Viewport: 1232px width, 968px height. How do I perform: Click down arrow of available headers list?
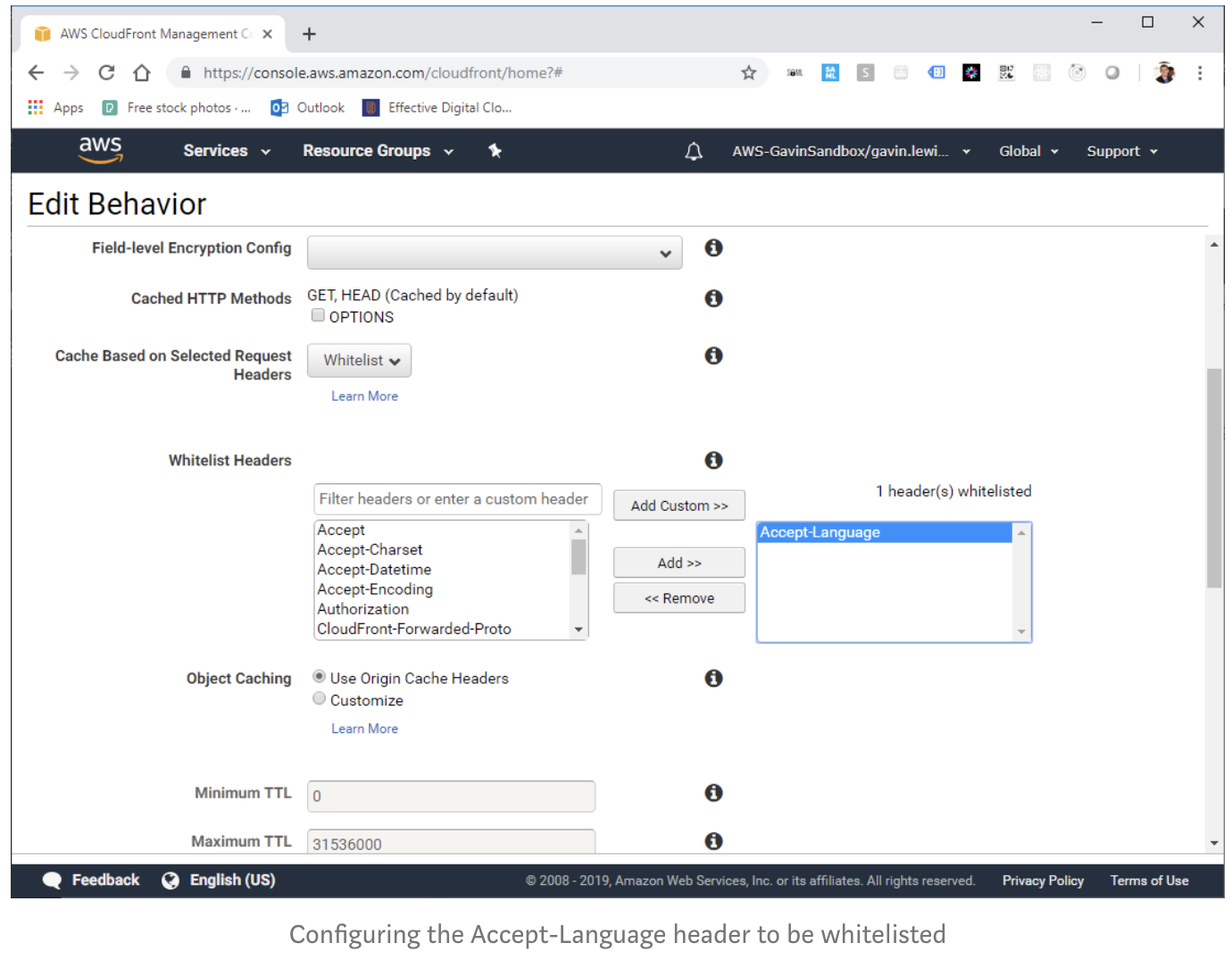[x=579, y=630]
